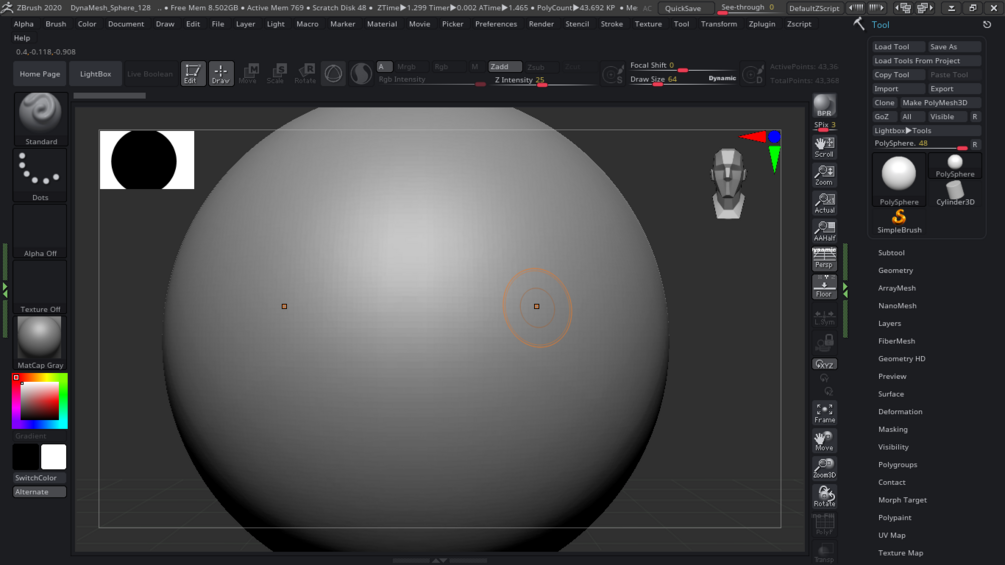Open the Texture Off selector
1005x565 pixels.
point(40,287)
